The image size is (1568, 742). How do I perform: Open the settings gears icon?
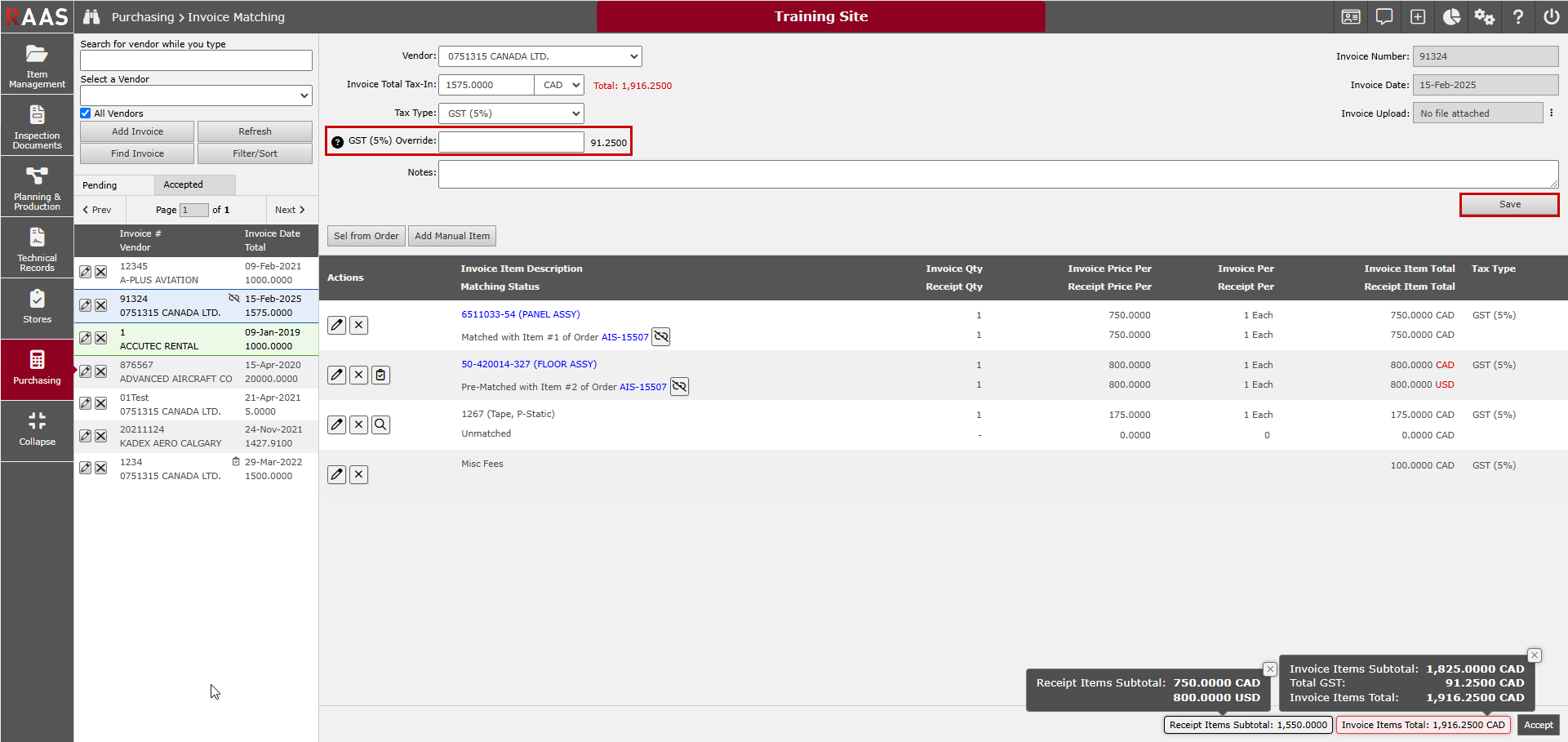click(x=1484, y=17)
